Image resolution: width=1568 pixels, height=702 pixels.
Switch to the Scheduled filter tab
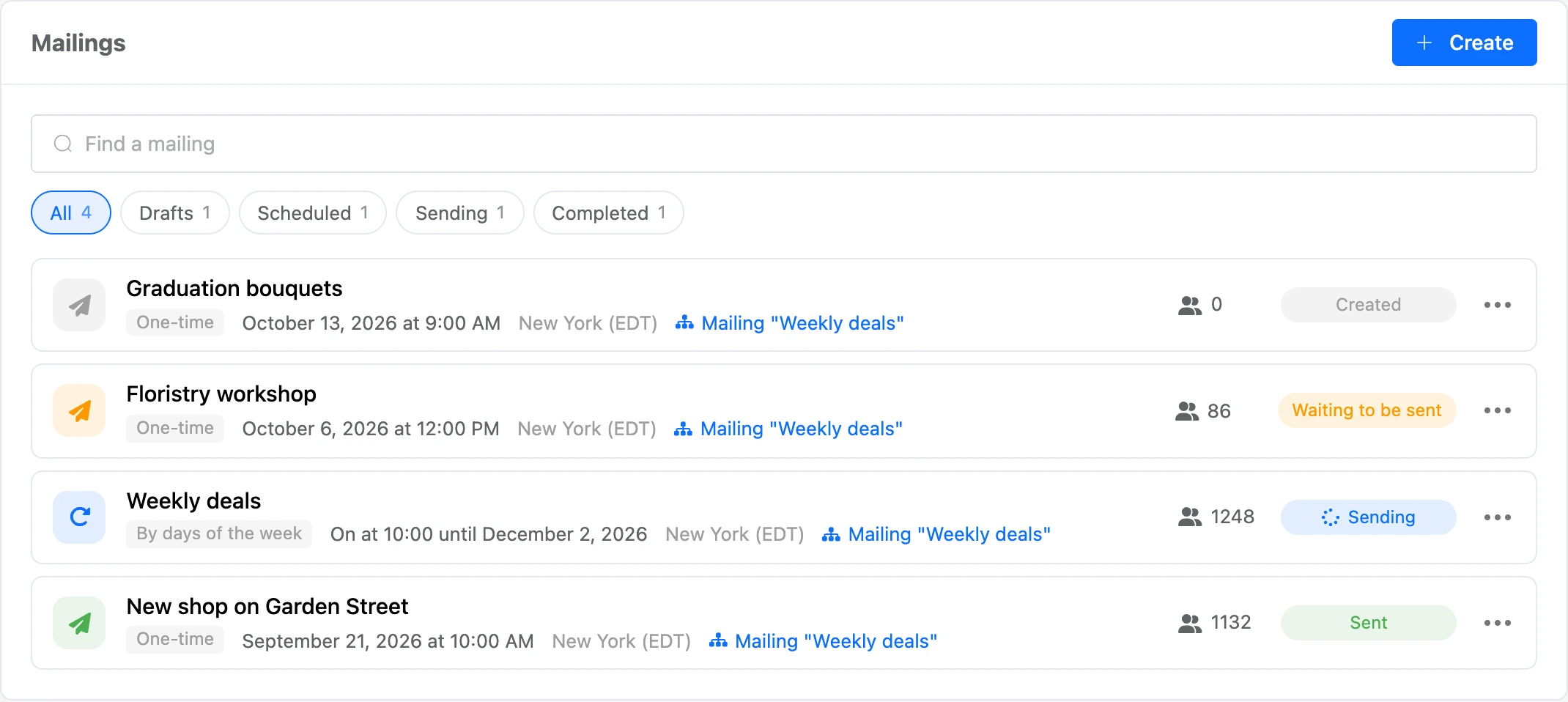313,213
